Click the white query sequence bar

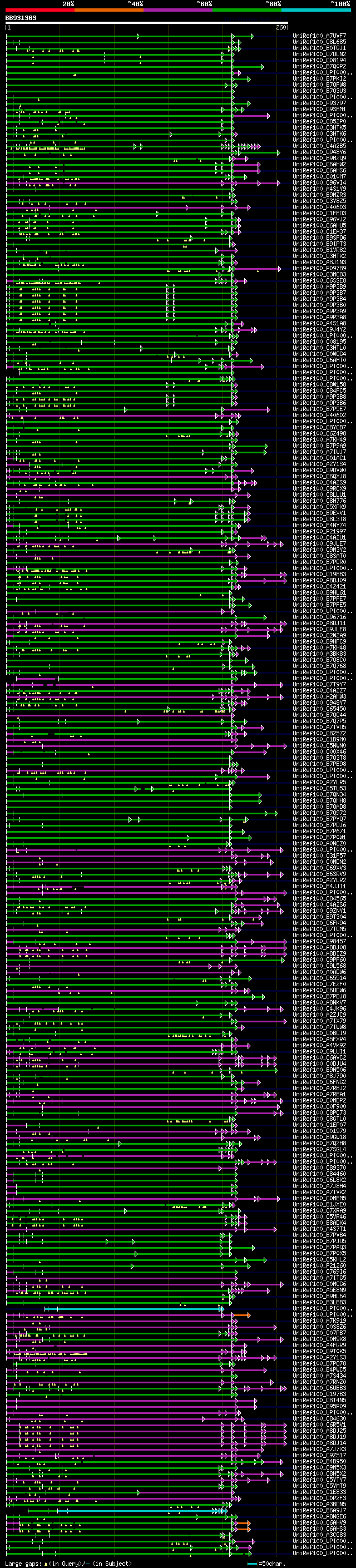[x=147, y=23]
